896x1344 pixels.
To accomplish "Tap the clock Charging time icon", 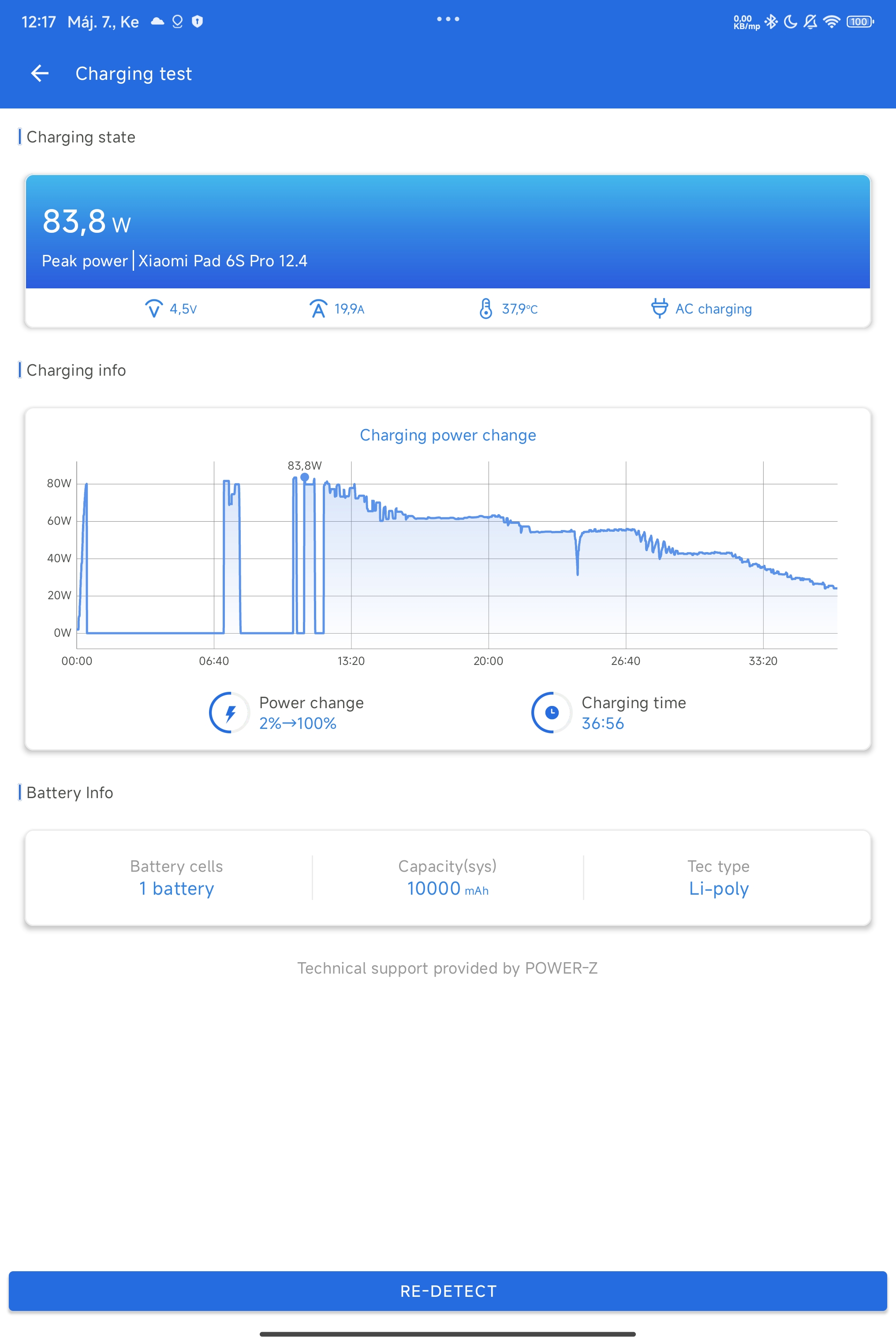I will click(552, 713).
